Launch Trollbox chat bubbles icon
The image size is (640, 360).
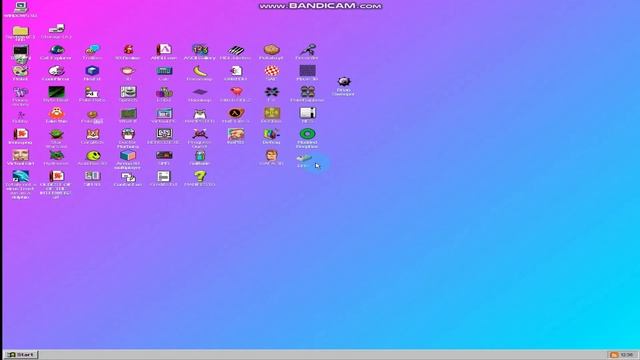coord(92,50)
